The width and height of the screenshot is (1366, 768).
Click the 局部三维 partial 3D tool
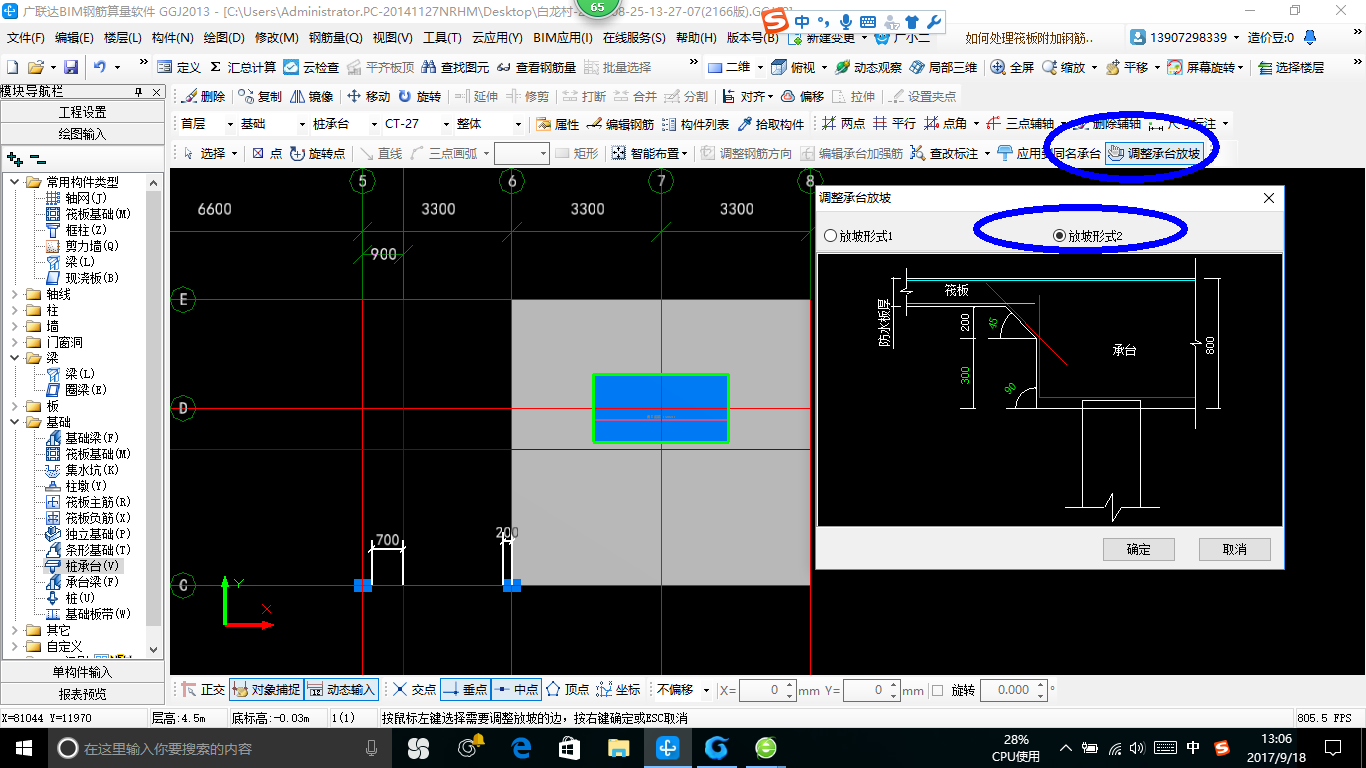(x=943, y=67)
